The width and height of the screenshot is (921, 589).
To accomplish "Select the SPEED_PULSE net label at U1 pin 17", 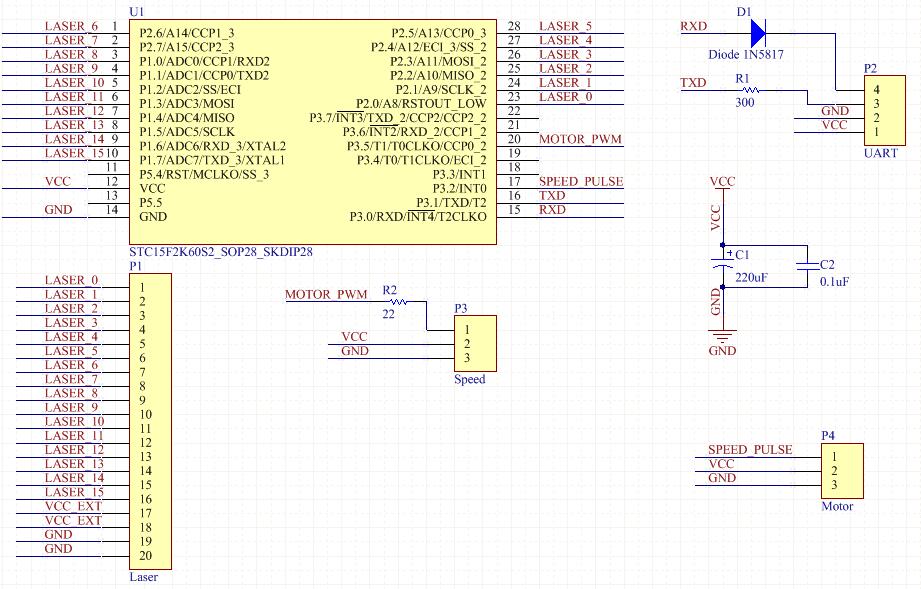I will click(x=580, y=182).
